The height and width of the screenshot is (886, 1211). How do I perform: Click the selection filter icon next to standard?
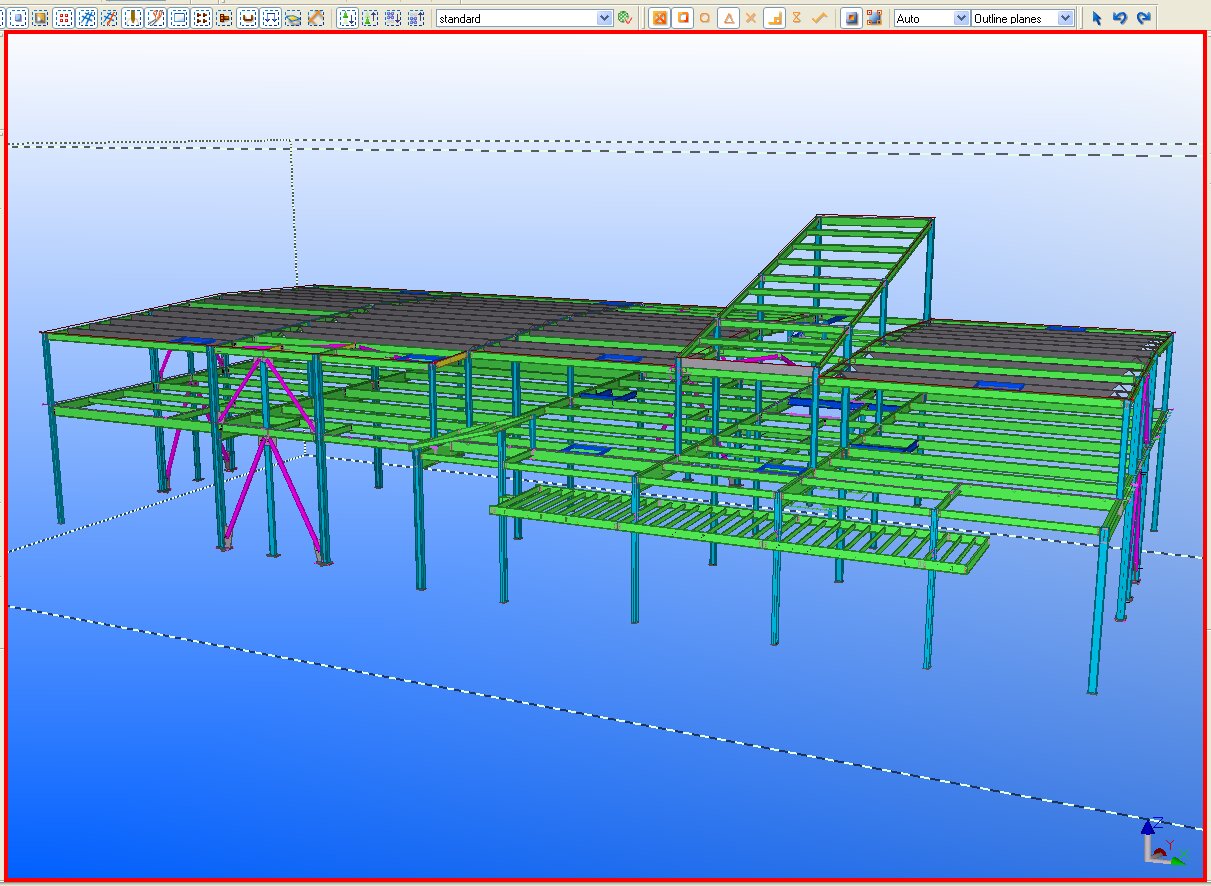[625, 18]
